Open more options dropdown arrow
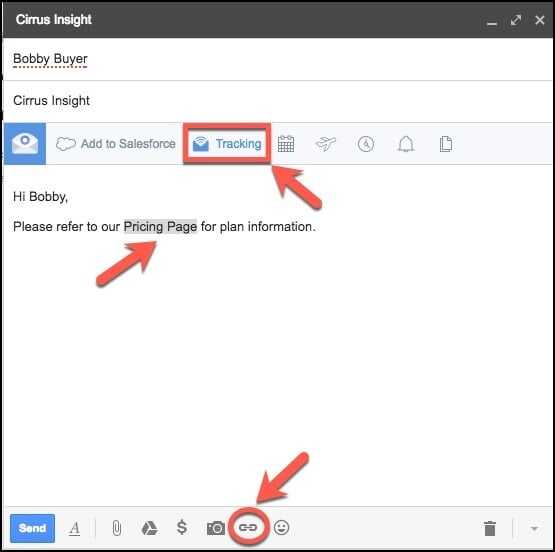 (x=534, y=529)
